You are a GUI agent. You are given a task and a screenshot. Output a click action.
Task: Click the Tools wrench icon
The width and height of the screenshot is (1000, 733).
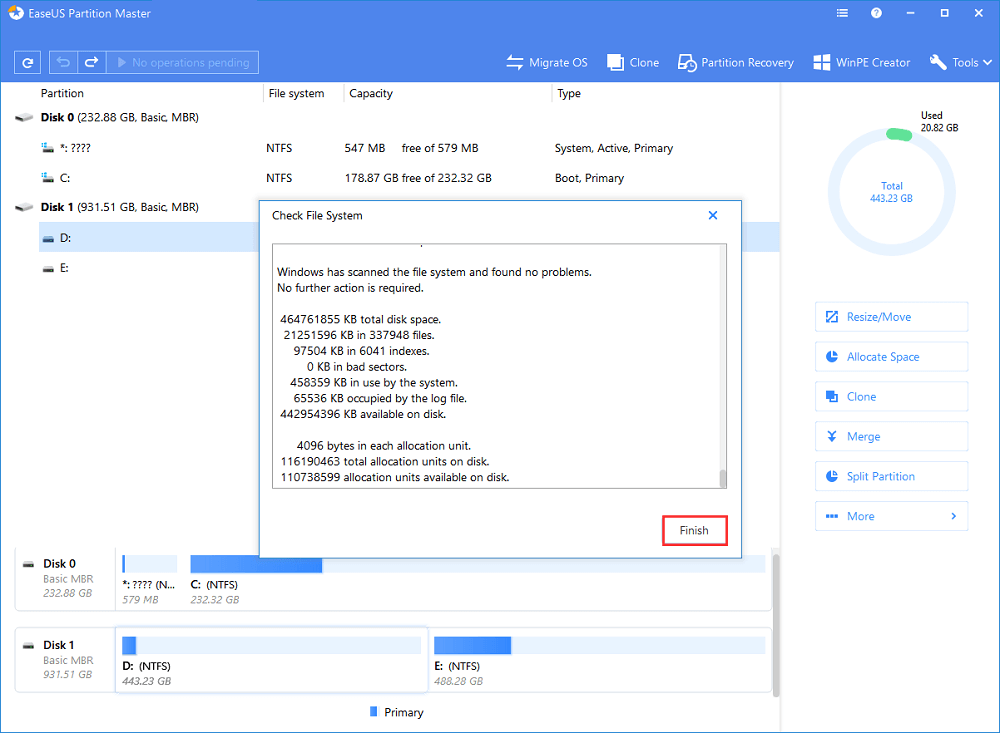point(938,62)
